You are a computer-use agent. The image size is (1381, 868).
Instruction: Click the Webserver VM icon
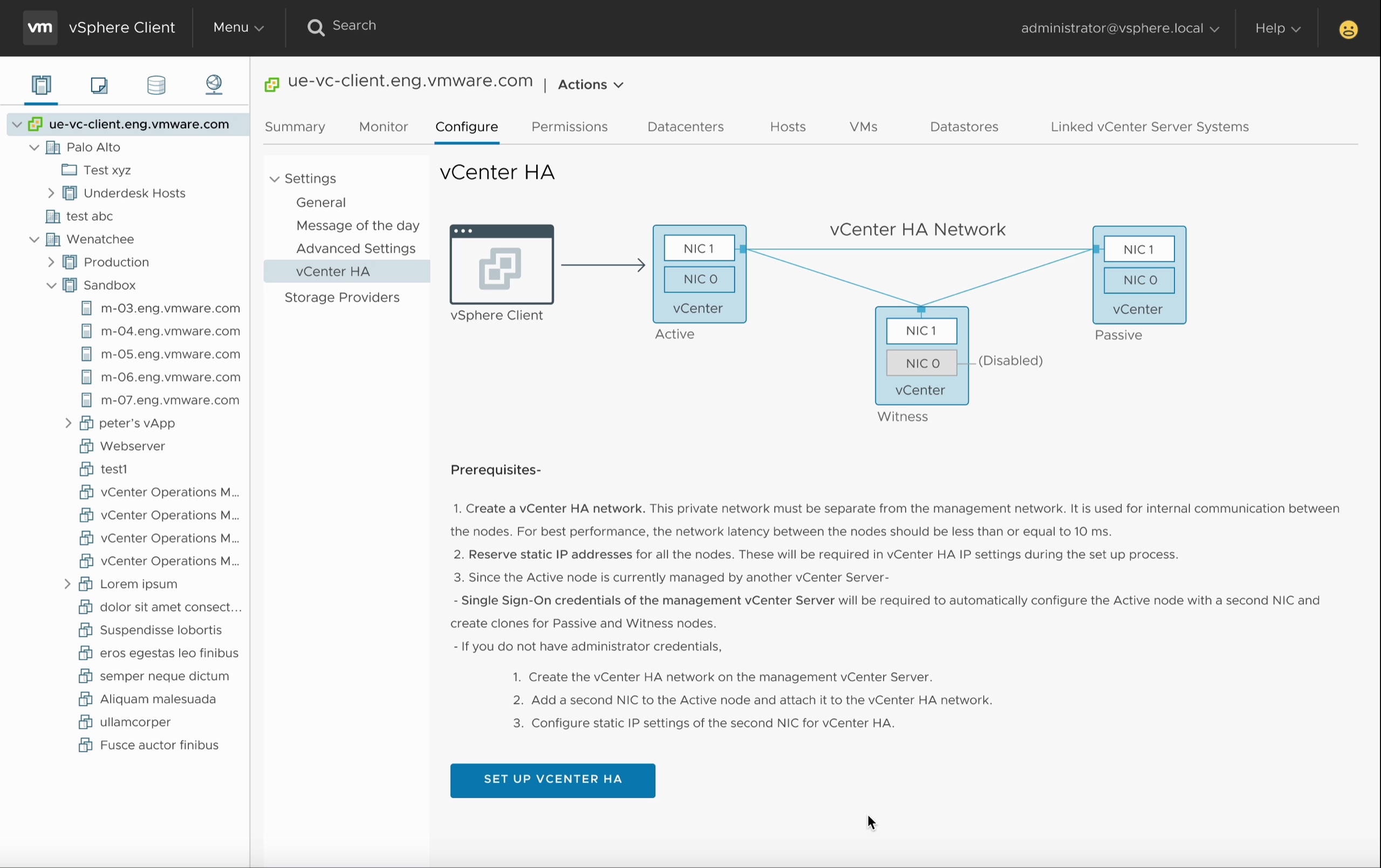pos(87,446)
